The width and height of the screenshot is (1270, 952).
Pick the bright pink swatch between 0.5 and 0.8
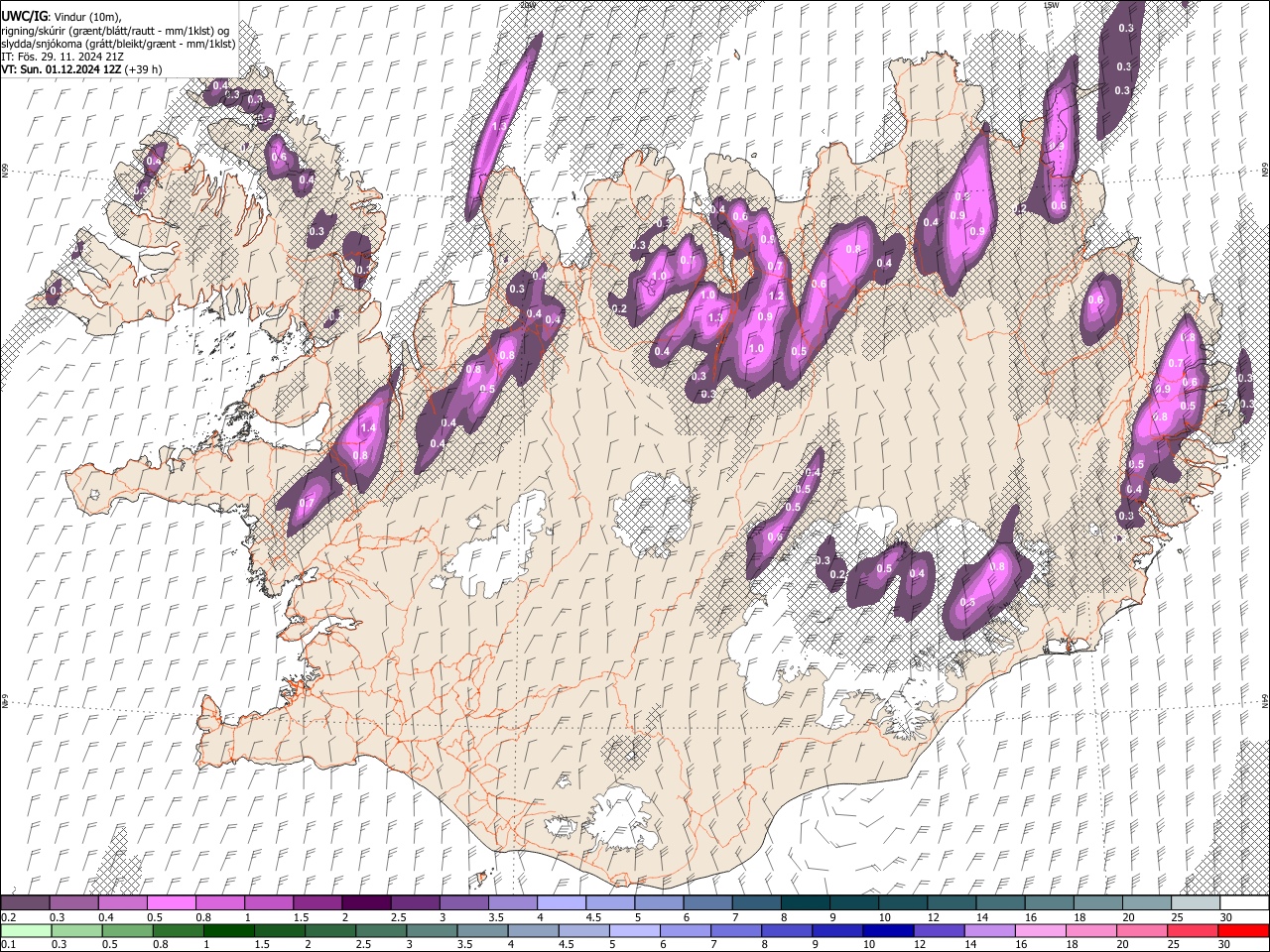pos(171,903)
